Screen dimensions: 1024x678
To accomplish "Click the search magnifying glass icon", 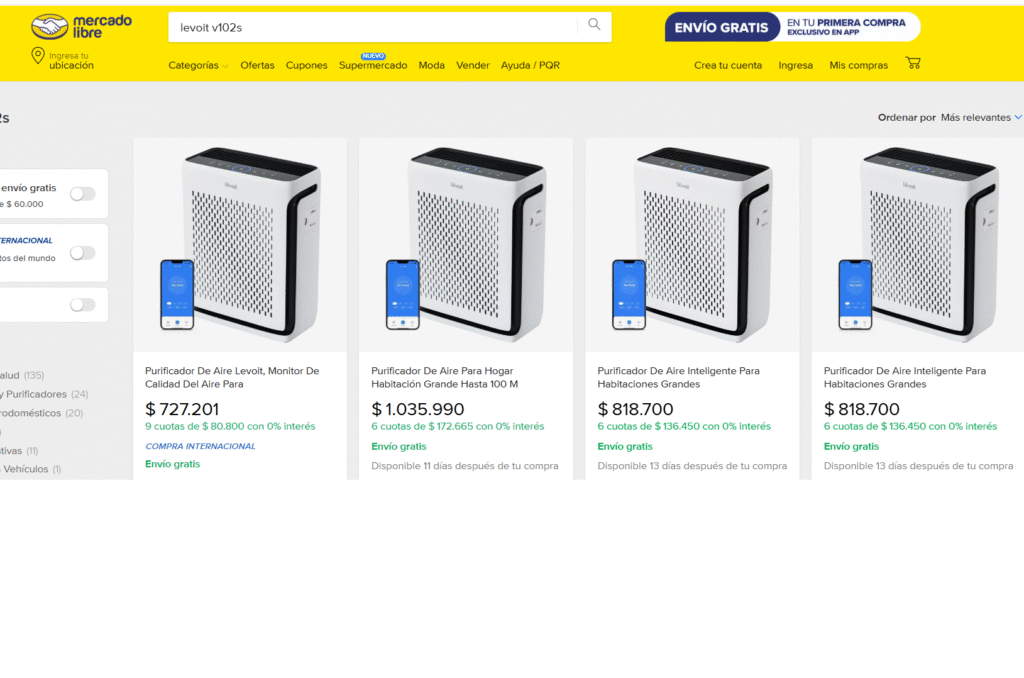I will point(594,26).
